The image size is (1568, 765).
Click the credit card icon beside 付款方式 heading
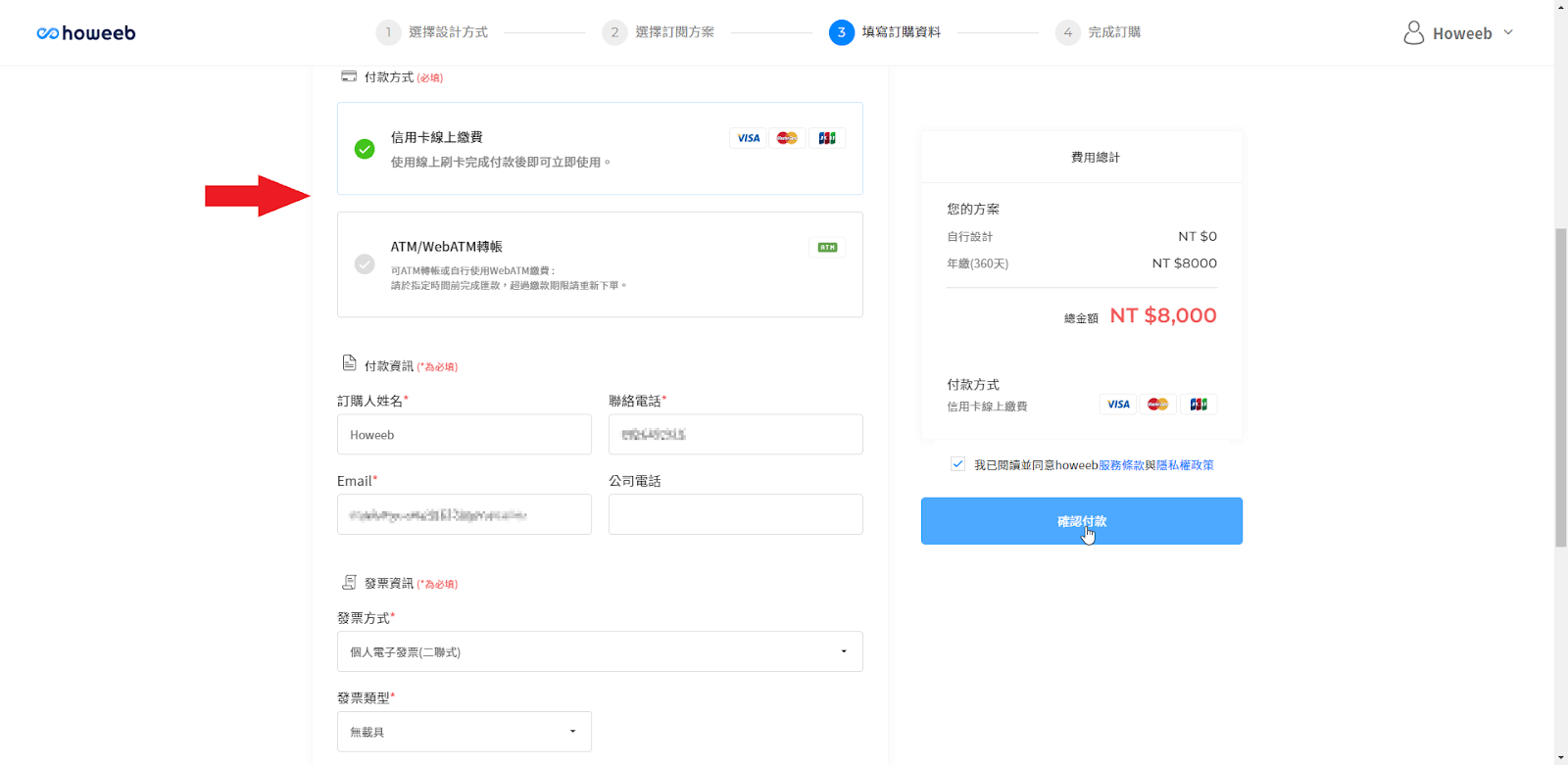pyautogui.click(x=349, y=76)
